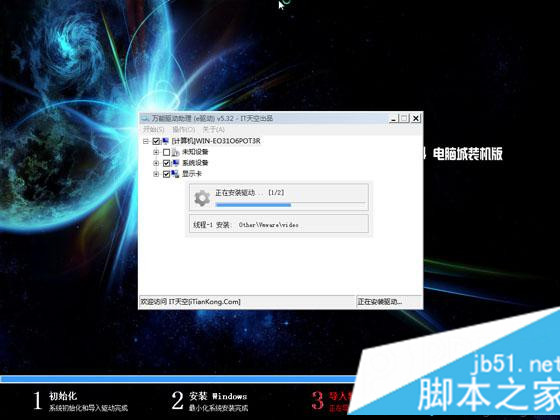Click the system device icon beside 系统设备

click(175, 163)
